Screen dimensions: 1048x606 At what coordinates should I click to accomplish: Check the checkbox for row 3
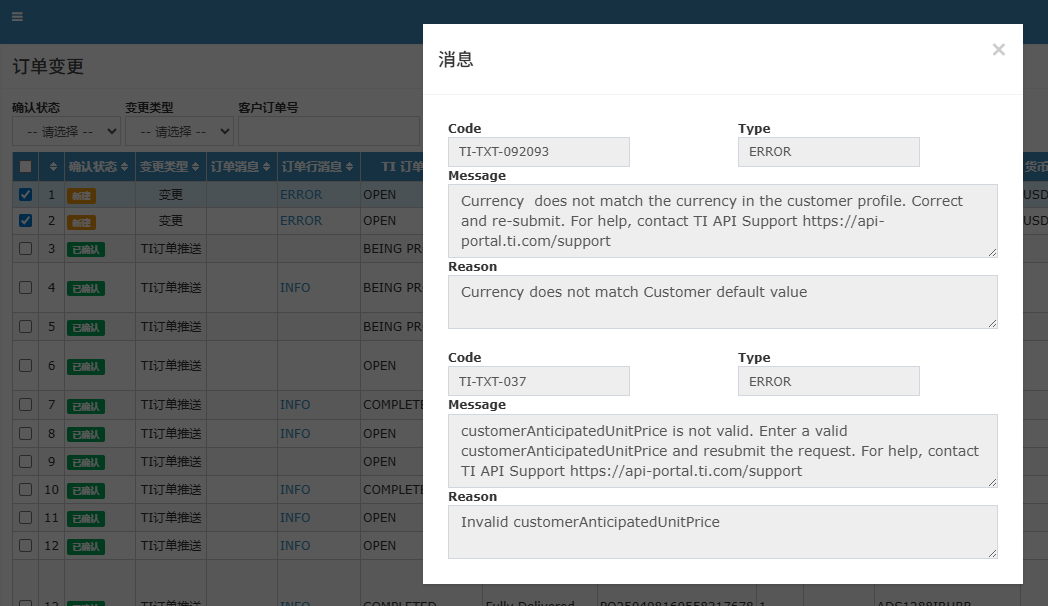(x=26, y=248)
